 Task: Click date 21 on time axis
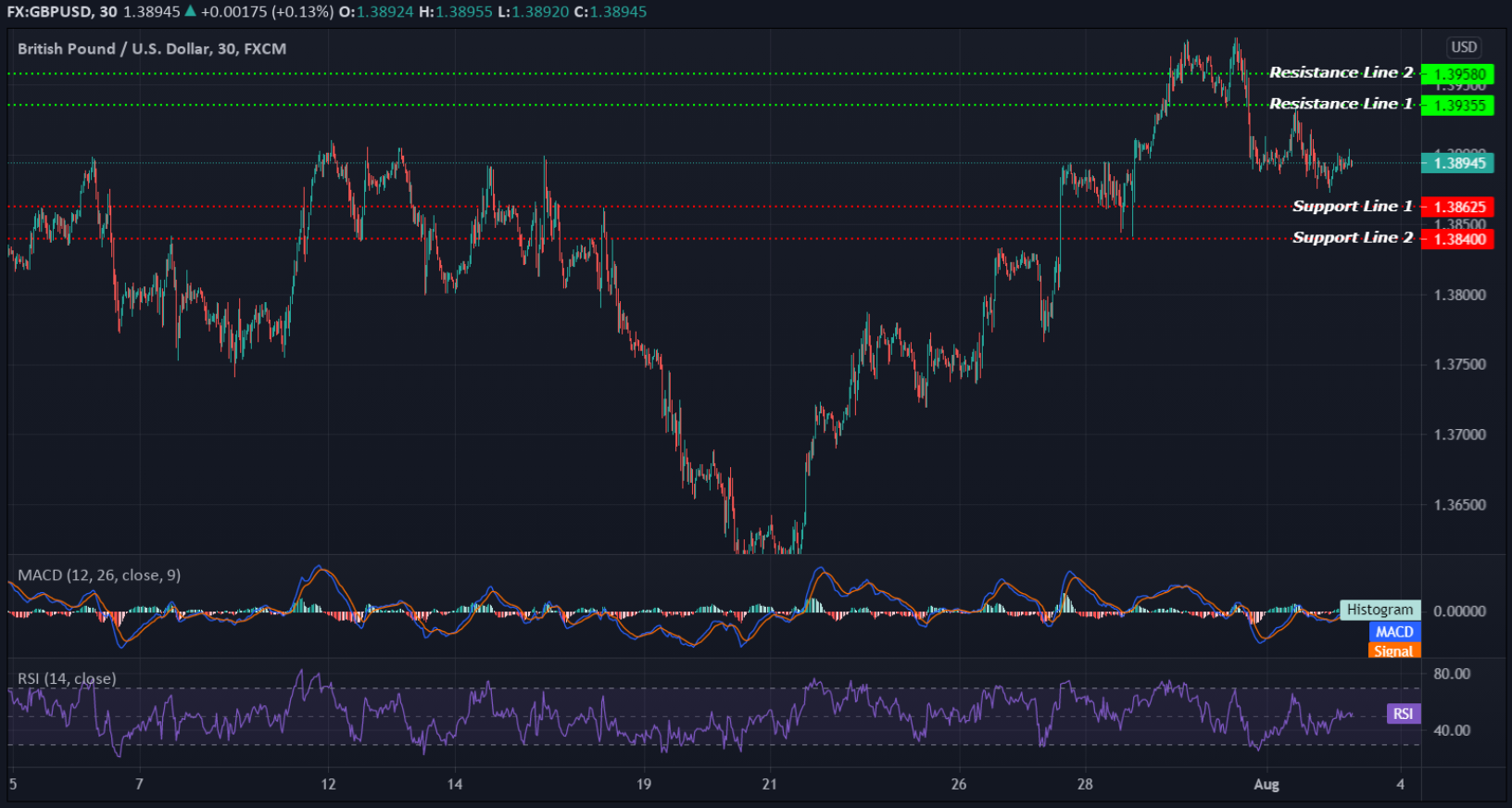point(769,784)
